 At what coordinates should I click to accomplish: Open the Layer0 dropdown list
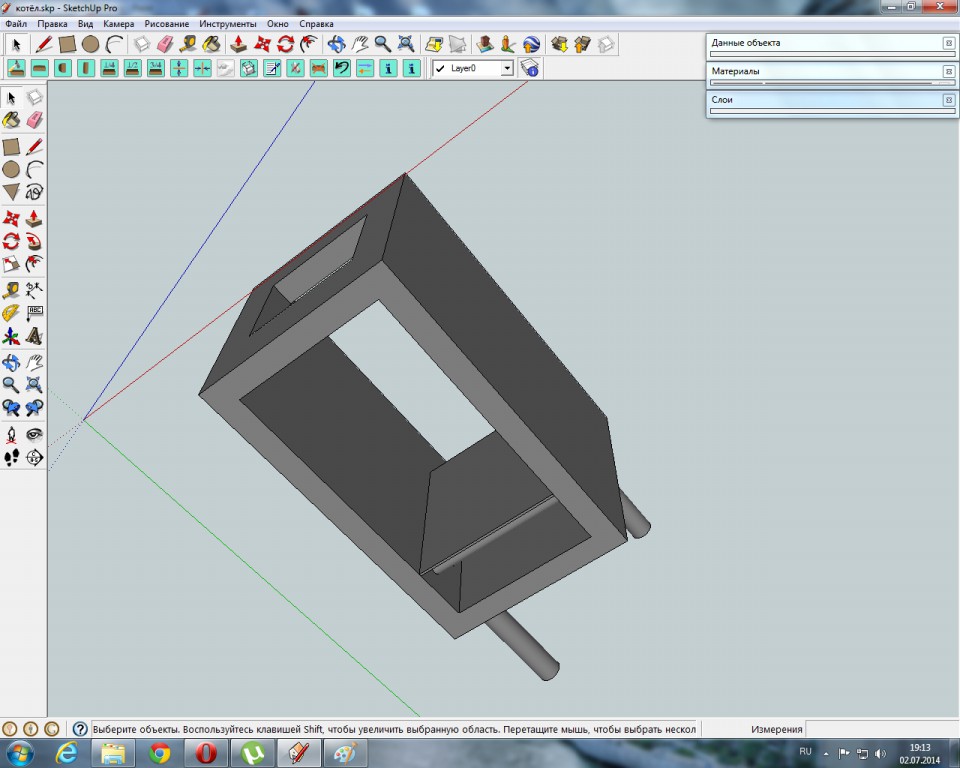coord(507,68)
